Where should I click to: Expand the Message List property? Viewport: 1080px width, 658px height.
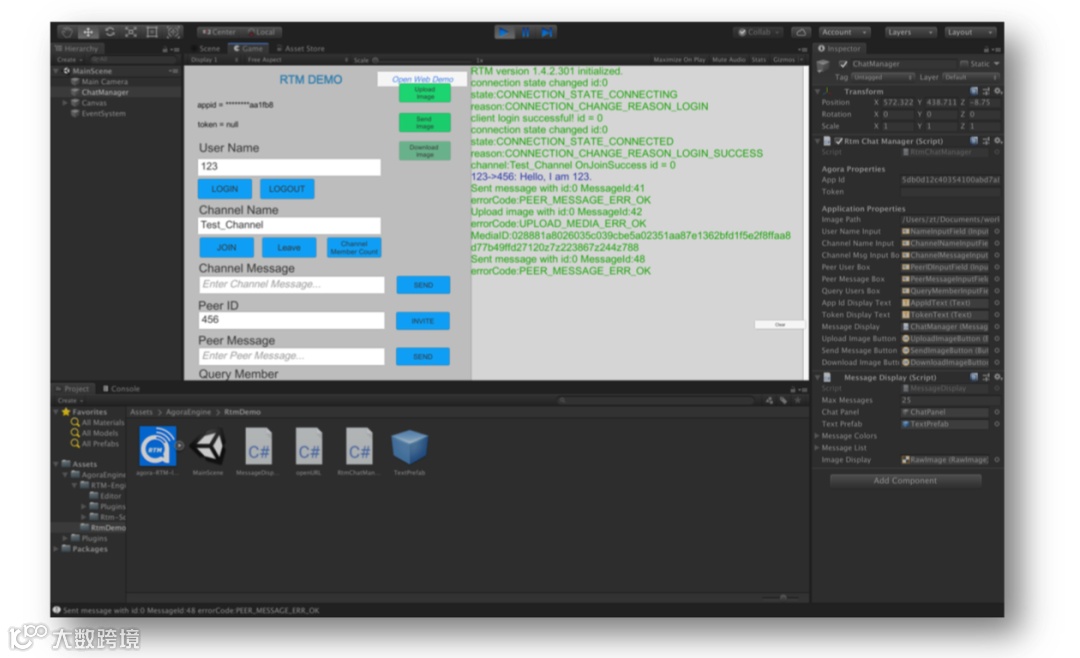pos(818,448)
